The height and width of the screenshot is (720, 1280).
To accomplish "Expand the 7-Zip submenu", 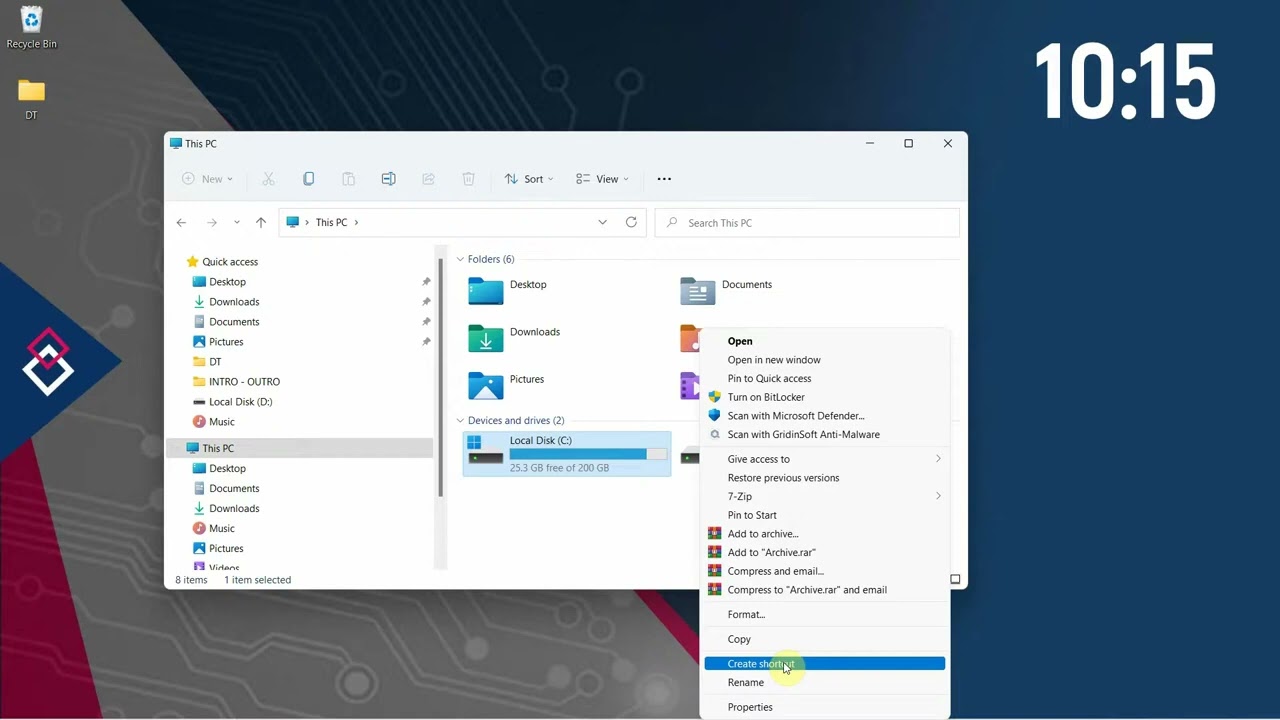I will 825,496.
